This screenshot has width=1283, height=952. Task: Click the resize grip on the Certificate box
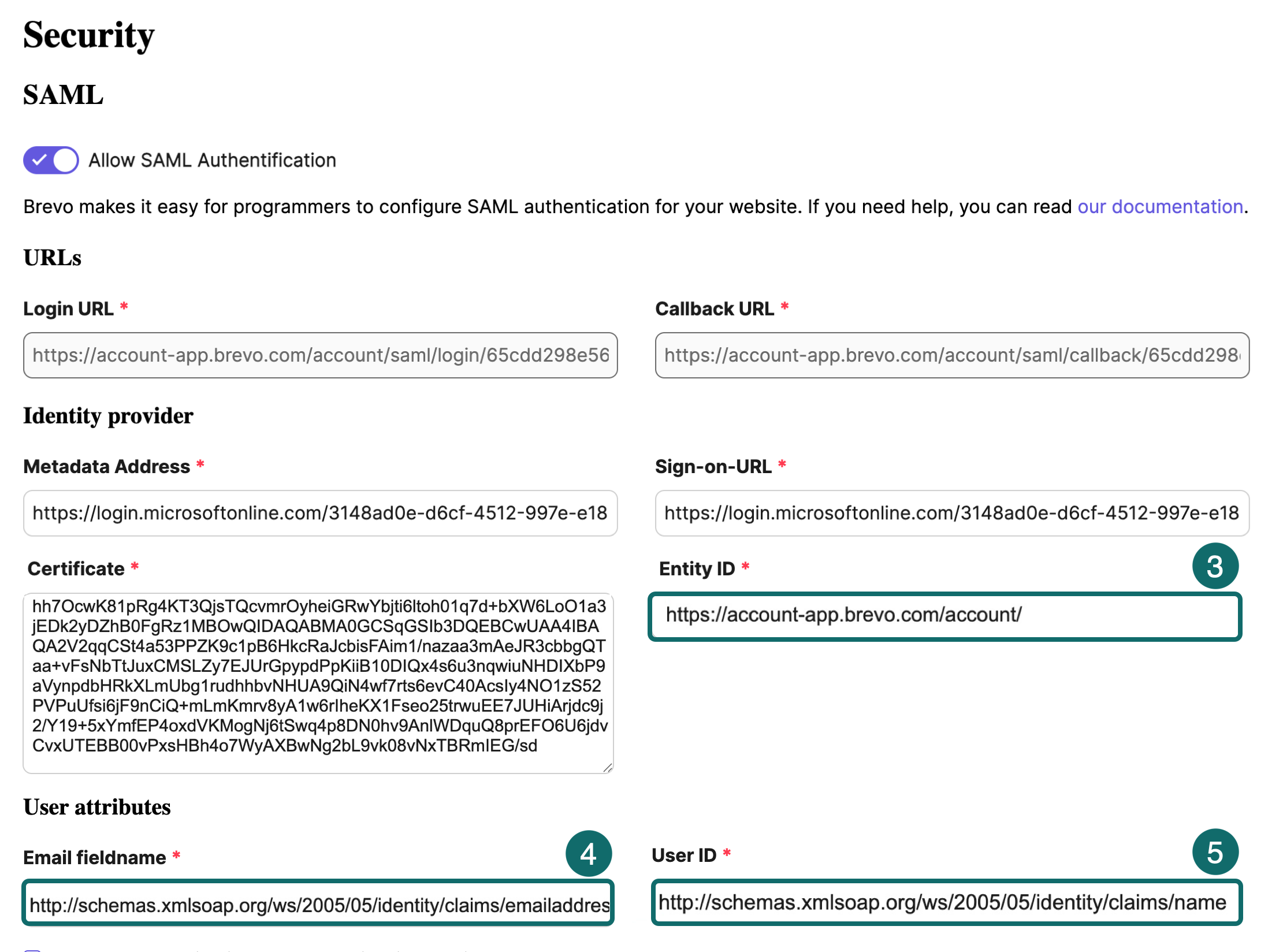(607, 767)
